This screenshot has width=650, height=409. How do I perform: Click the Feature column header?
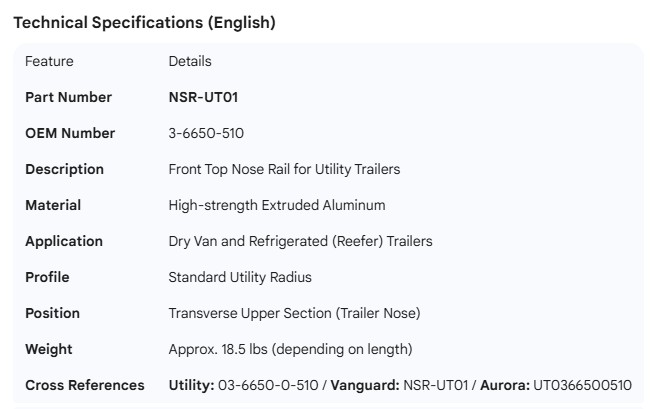tap(49, 61)
